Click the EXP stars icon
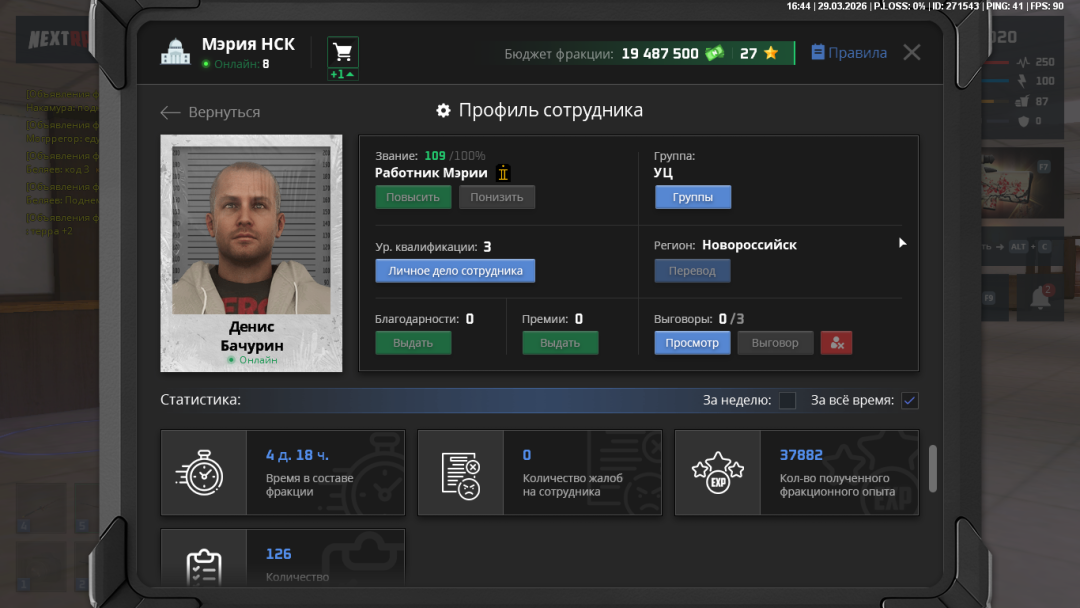This screenshot has width=1080, height=608. point(717,473)
